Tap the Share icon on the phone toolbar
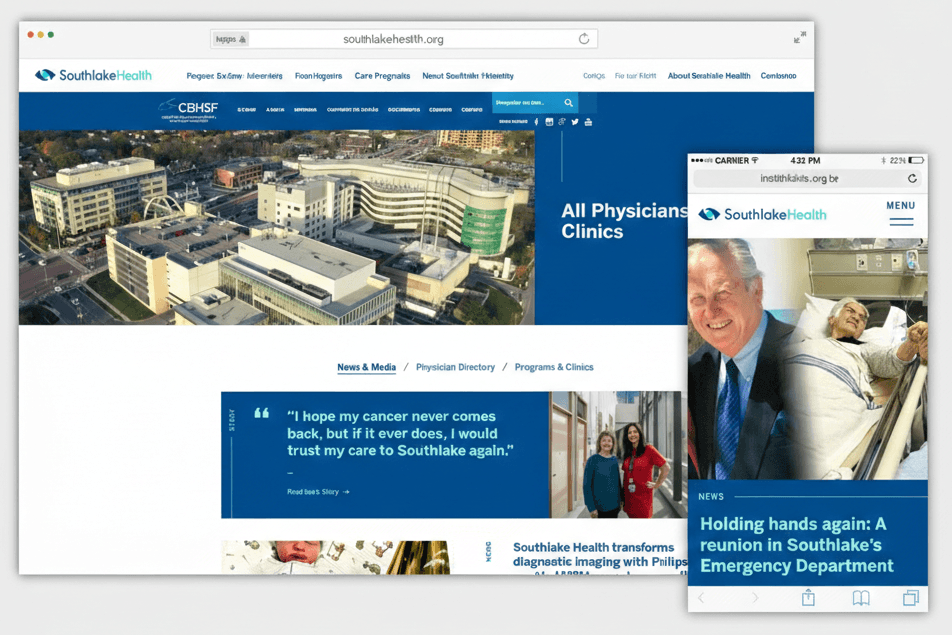The width and height of the screenshot is (952, 635). pos(808,597)
